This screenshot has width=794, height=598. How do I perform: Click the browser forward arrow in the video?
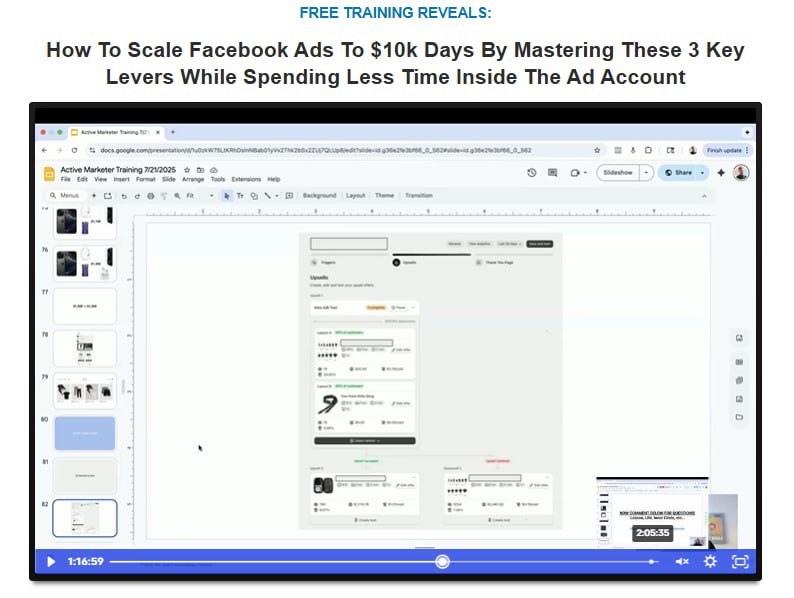coord(59,150)
